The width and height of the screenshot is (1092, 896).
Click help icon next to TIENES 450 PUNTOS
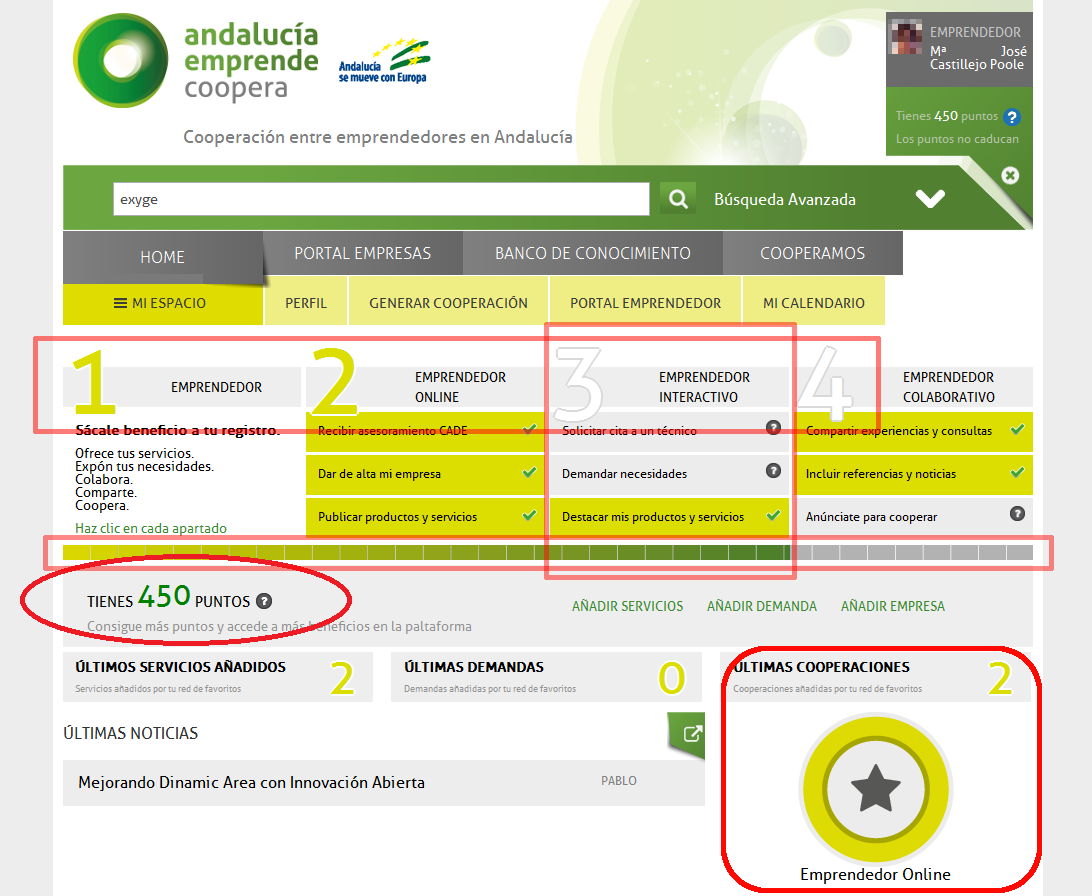pyautogui.click(x=264, y=601)
